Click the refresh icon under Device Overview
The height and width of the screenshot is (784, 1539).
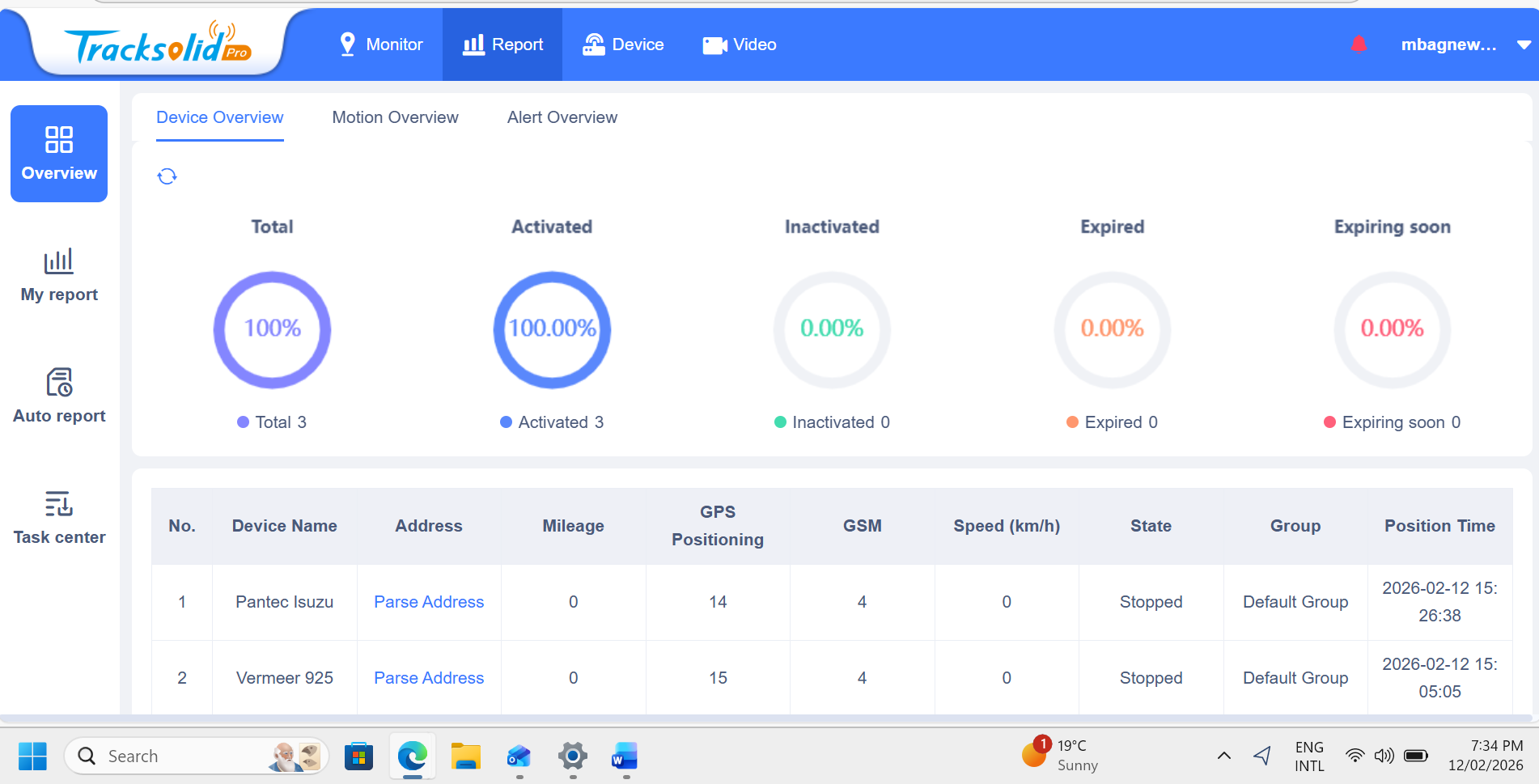coord(167,176)
